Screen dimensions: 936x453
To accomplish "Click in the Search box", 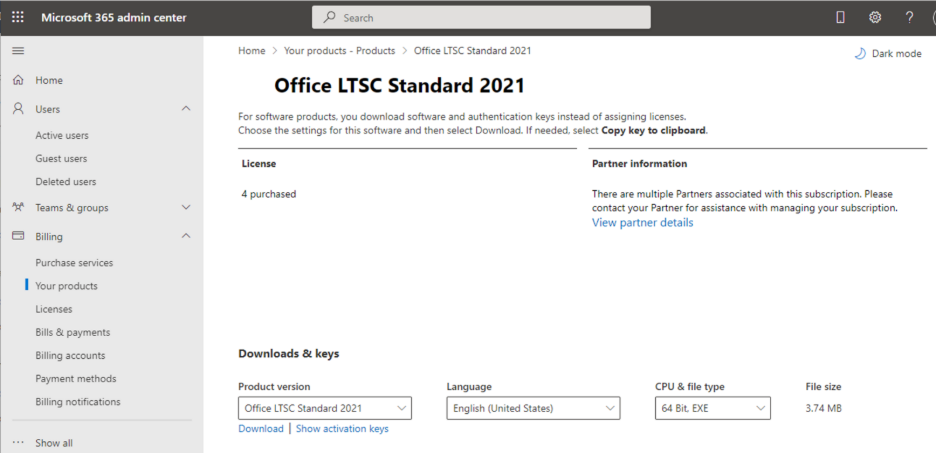I will (x=481, y=17).
